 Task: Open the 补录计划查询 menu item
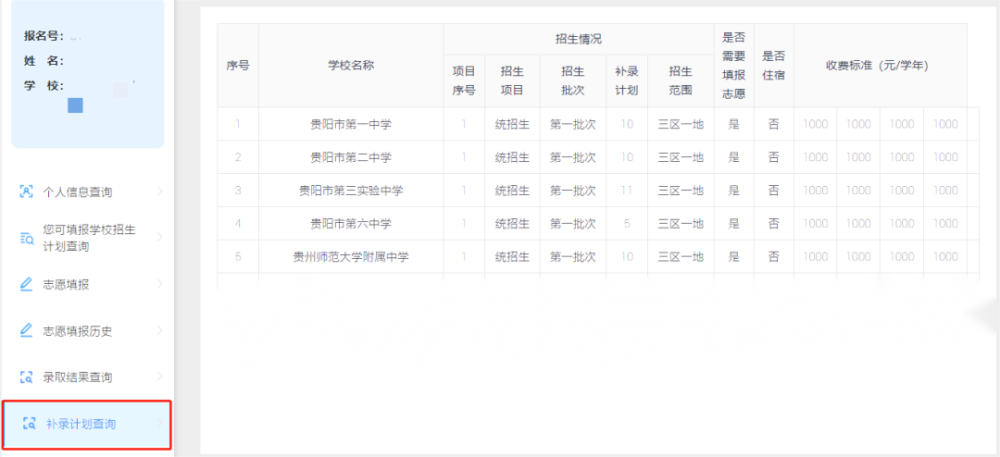pos(80,424)
